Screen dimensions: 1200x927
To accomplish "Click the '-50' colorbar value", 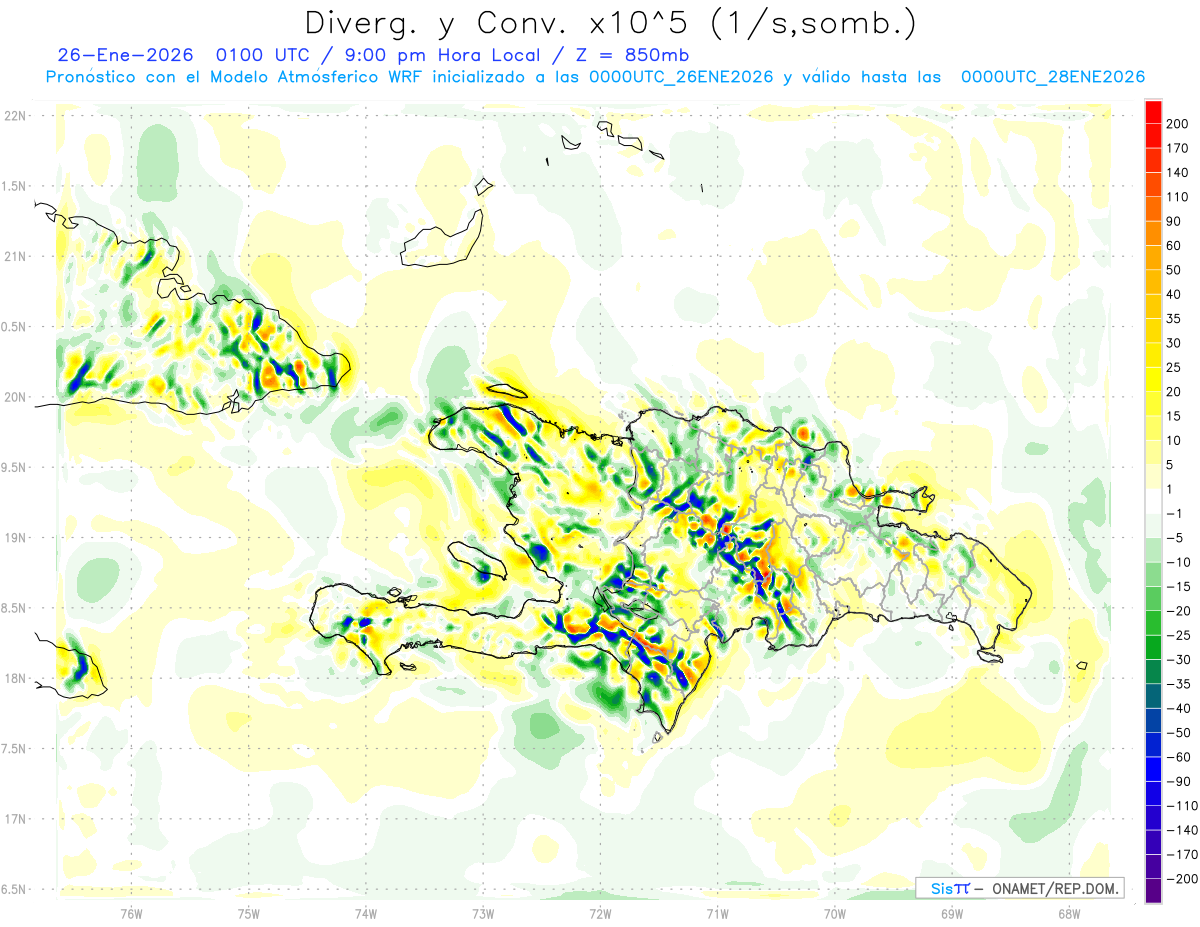I will click(1177, 734).
